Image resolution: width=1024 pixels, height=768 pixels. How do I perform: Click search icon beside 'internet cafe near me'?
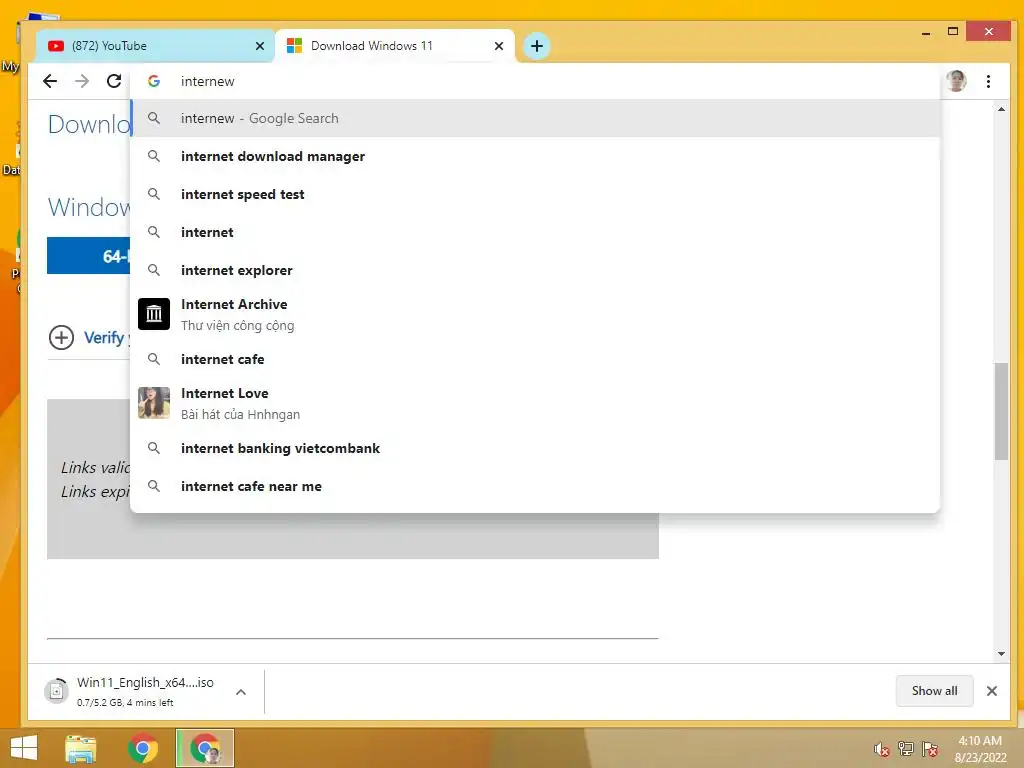154,486
